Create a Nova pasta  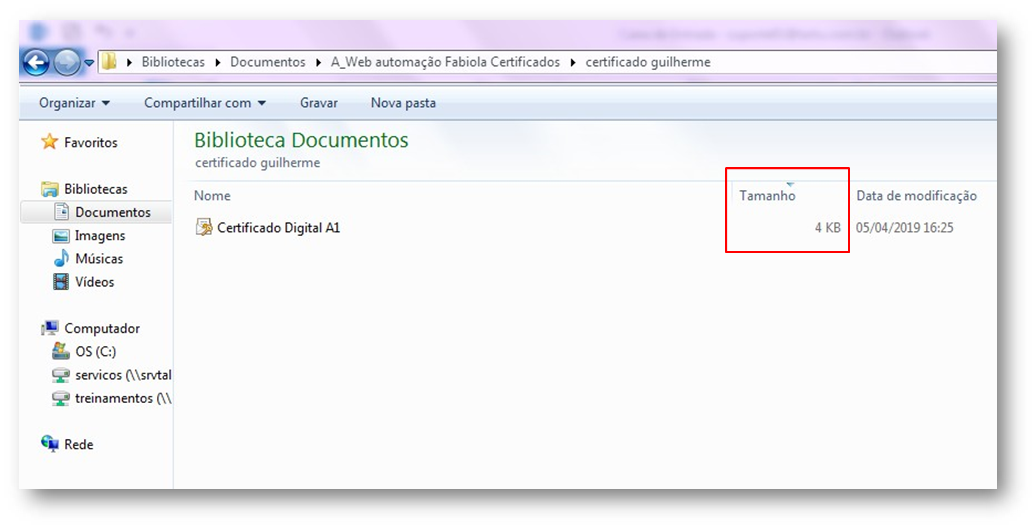tap(403, 103)
